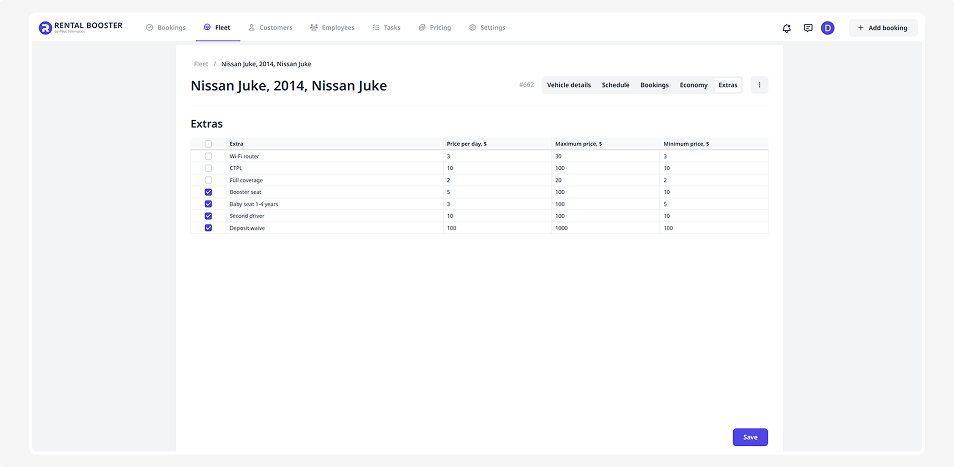The height and width of the screenshot is (467, 954).
Task: Open the chat messages icon
Action: point(808,28)
